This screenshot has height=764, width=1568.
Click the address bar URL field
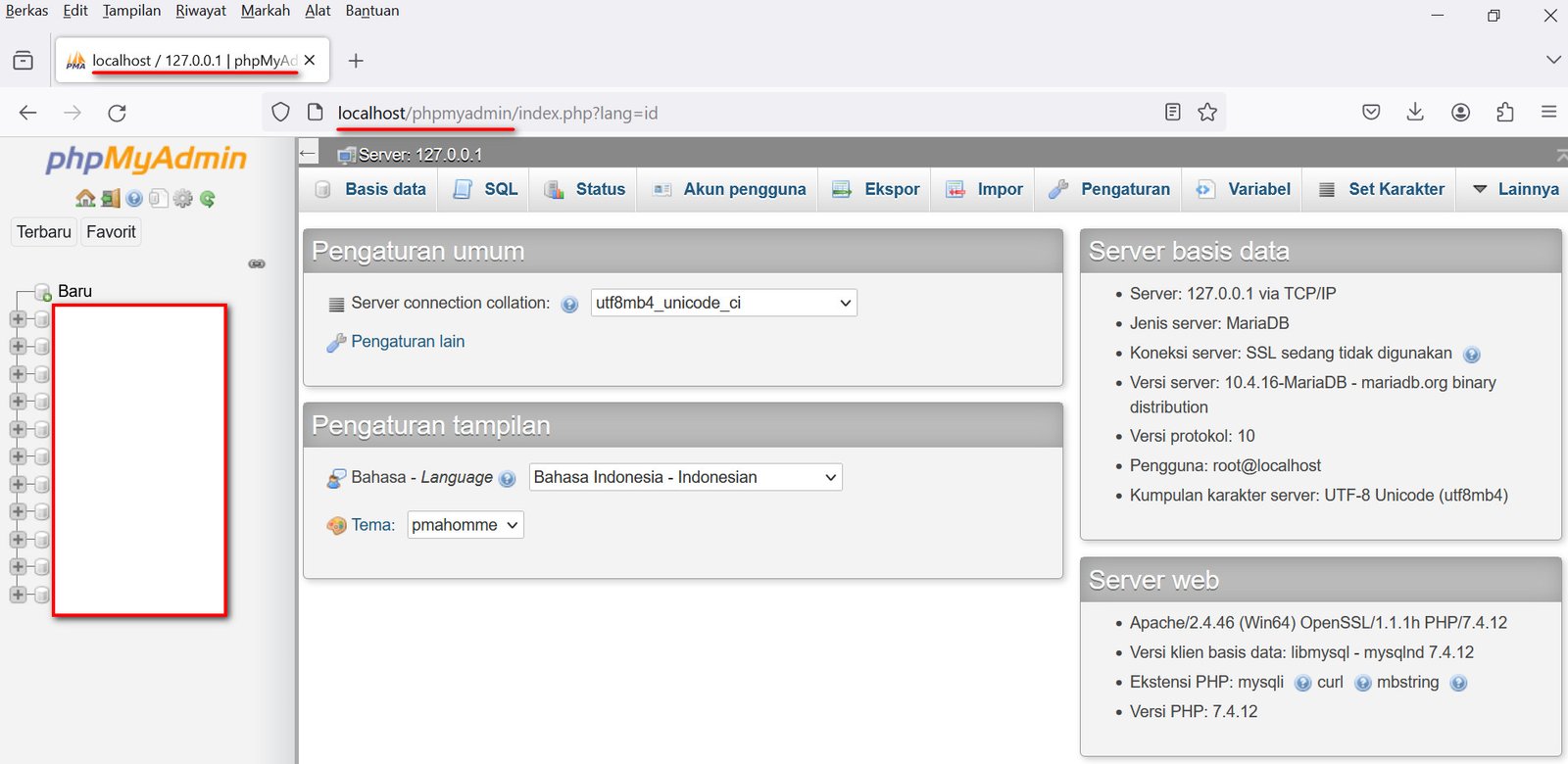click(x=745, y=113)
